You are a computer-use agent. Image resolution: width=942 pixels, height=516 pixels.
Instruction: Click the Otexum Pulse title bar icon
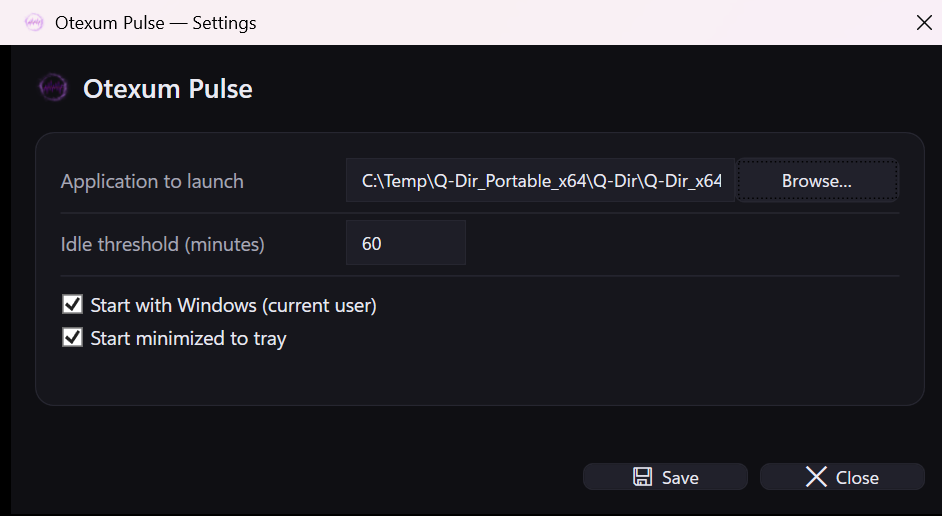(34, 22)
